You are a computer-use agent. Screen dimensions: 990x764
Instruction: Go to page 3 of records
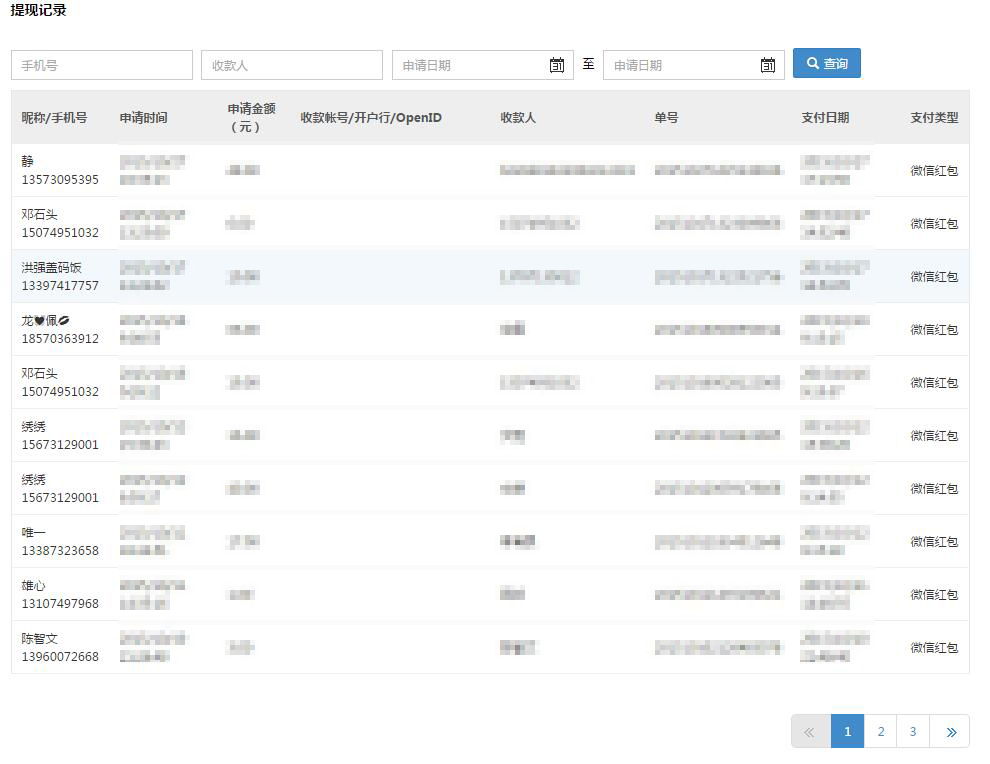913,731
